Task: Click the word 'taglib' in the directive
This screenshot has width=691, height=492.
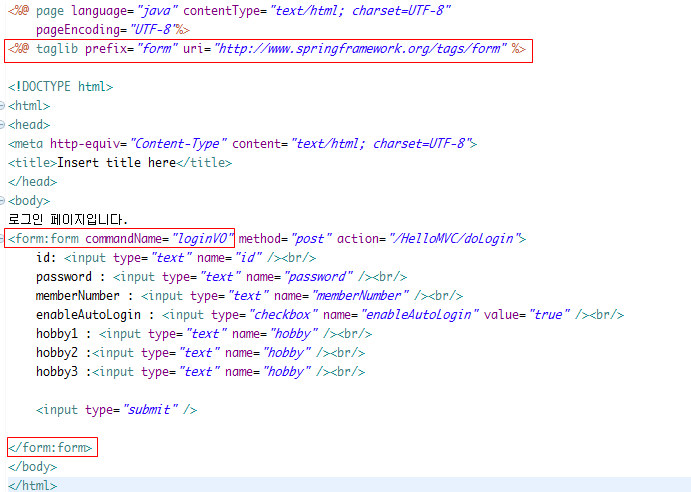Action: click(x=57, y=48)
